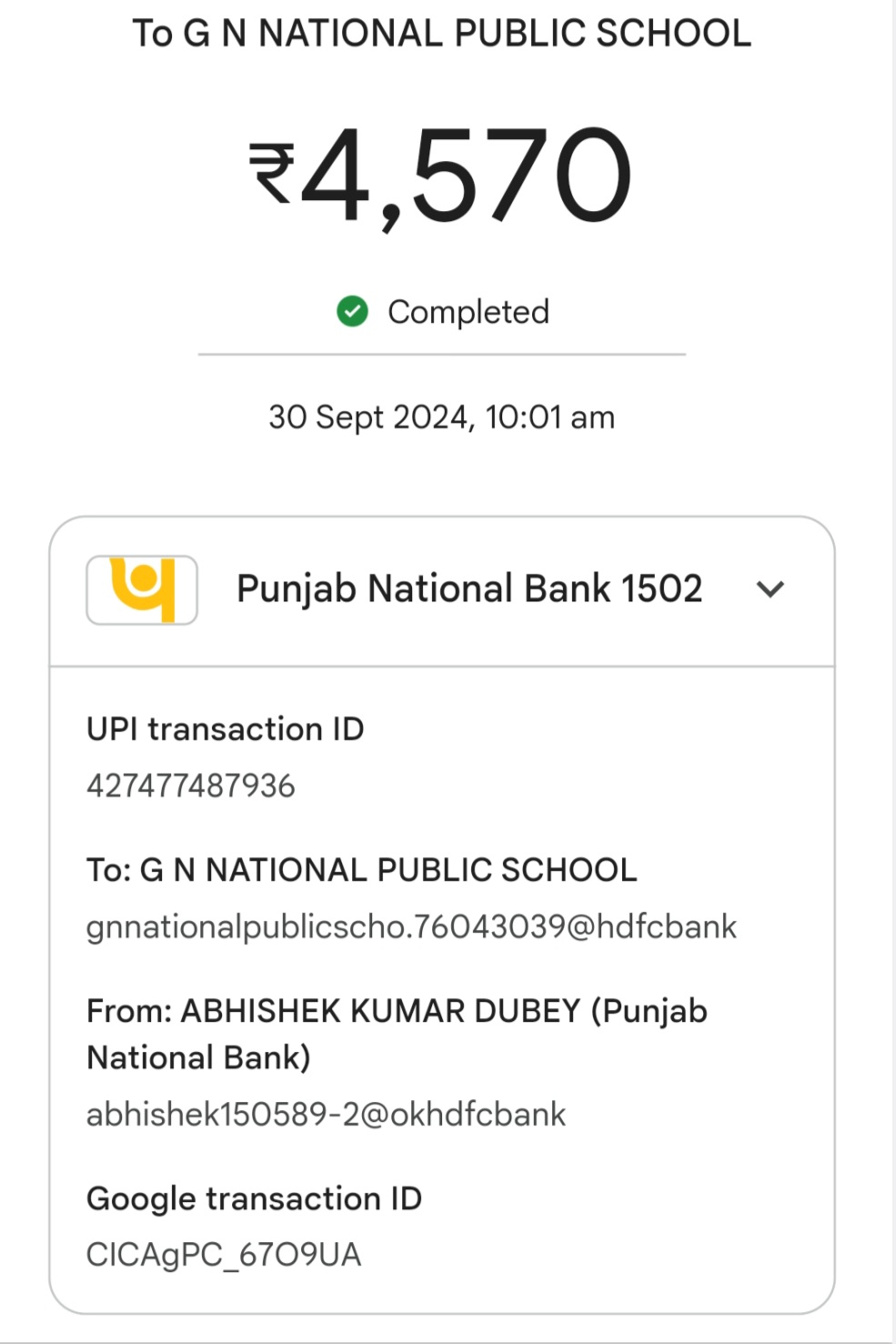Tap the To G N NATIONAL PUBLIC SCHOOL header
Screen dimensions: 896x1344
pos(442,33)
